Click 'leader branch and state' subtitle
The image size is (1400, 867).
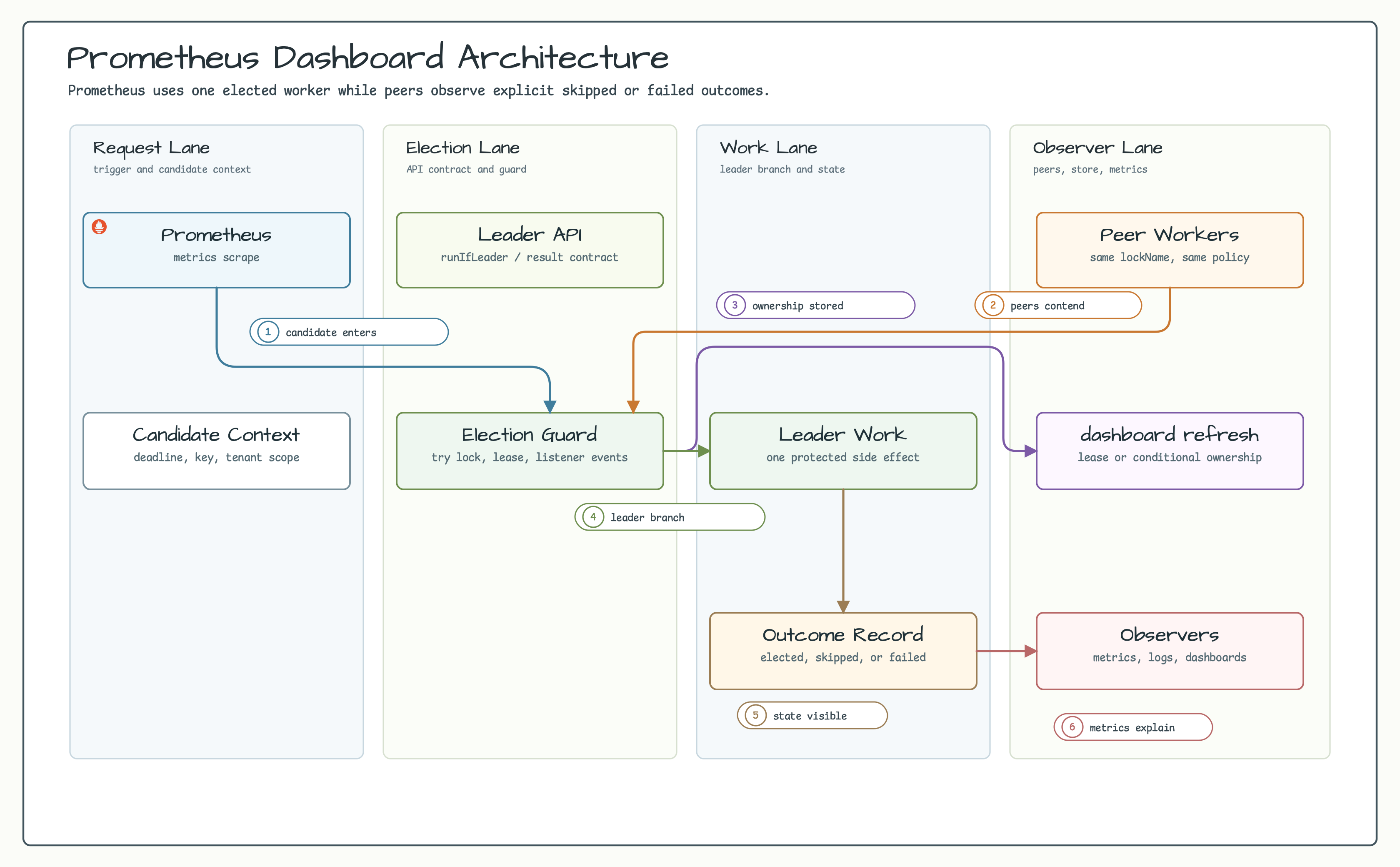pos(782,169)
